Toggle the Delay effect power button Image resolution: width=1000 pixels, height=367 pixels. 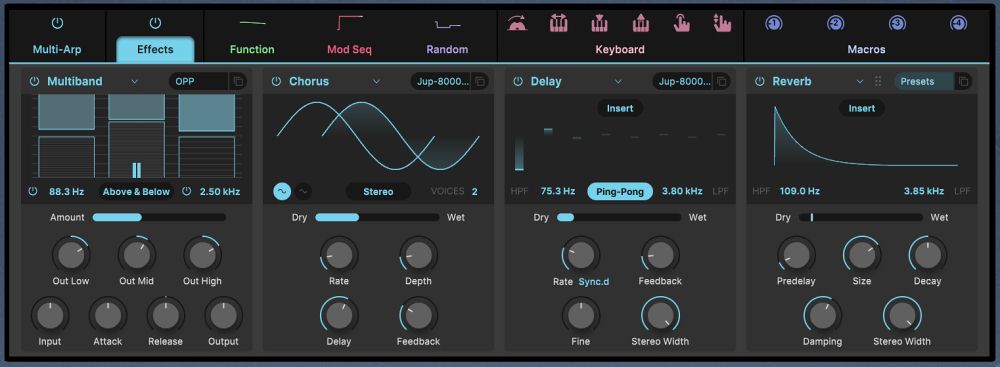518,82
